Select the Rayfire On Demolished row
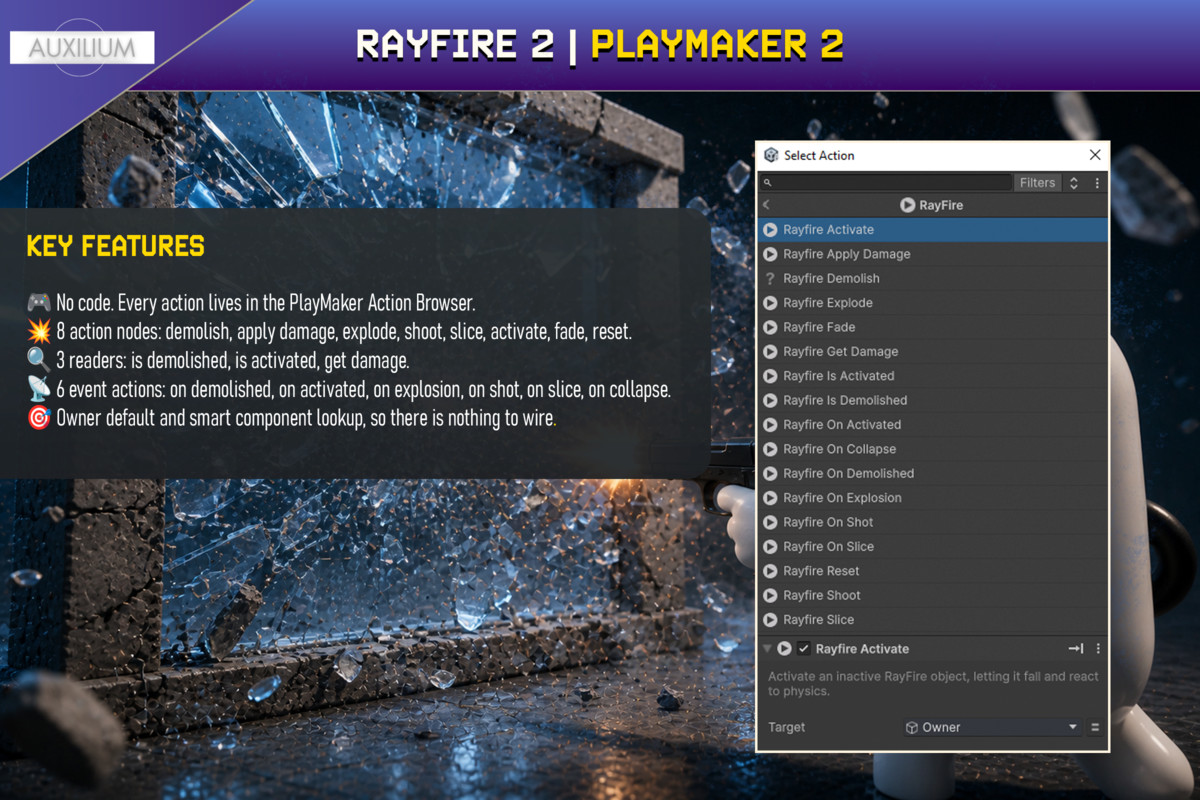Image resolution: width=1200 pixels, height=800 pixels. click(932, 473)
